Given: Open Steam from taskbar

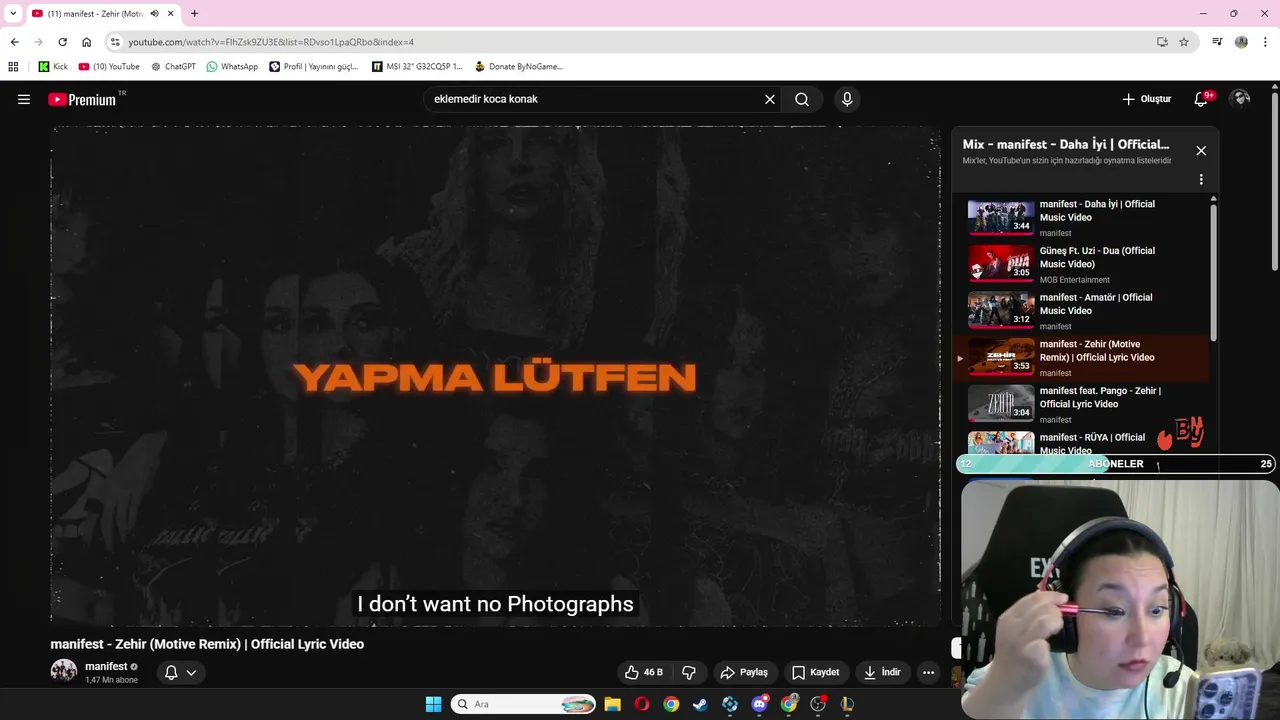Looking at the screenshot, I should 700,704.
